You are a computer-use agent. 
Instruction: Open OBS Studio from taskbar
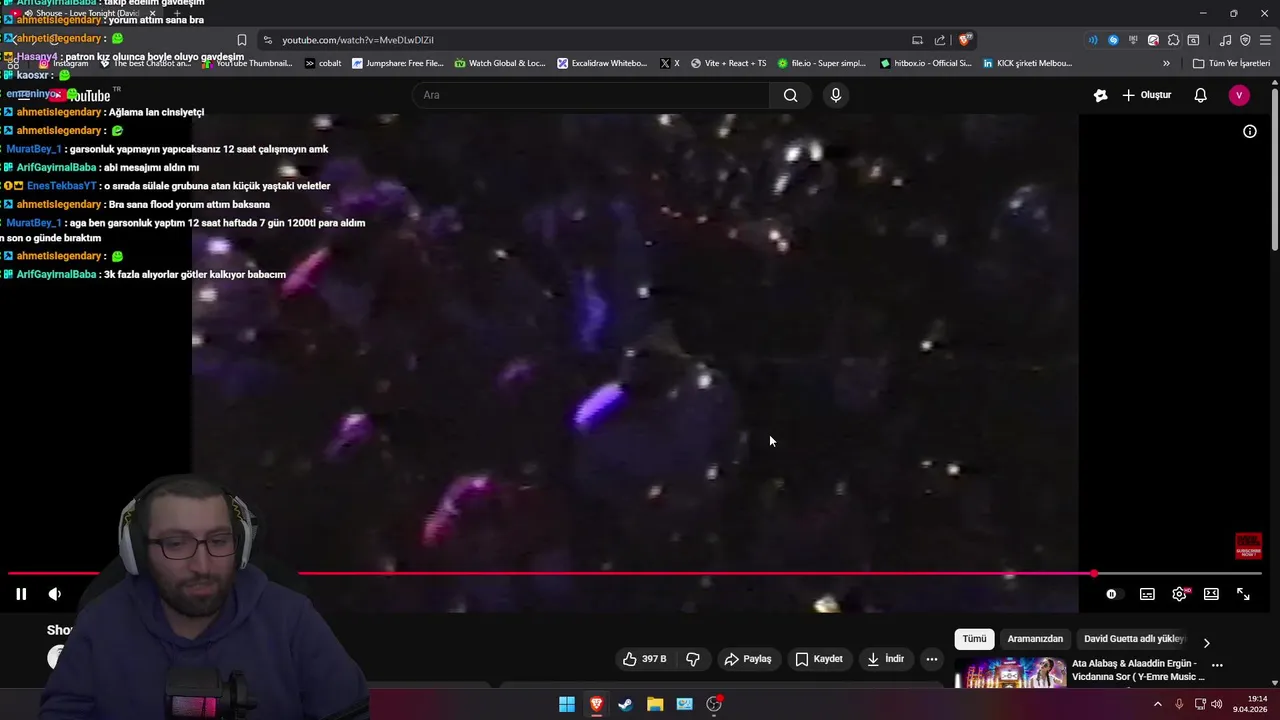point(714,704)
